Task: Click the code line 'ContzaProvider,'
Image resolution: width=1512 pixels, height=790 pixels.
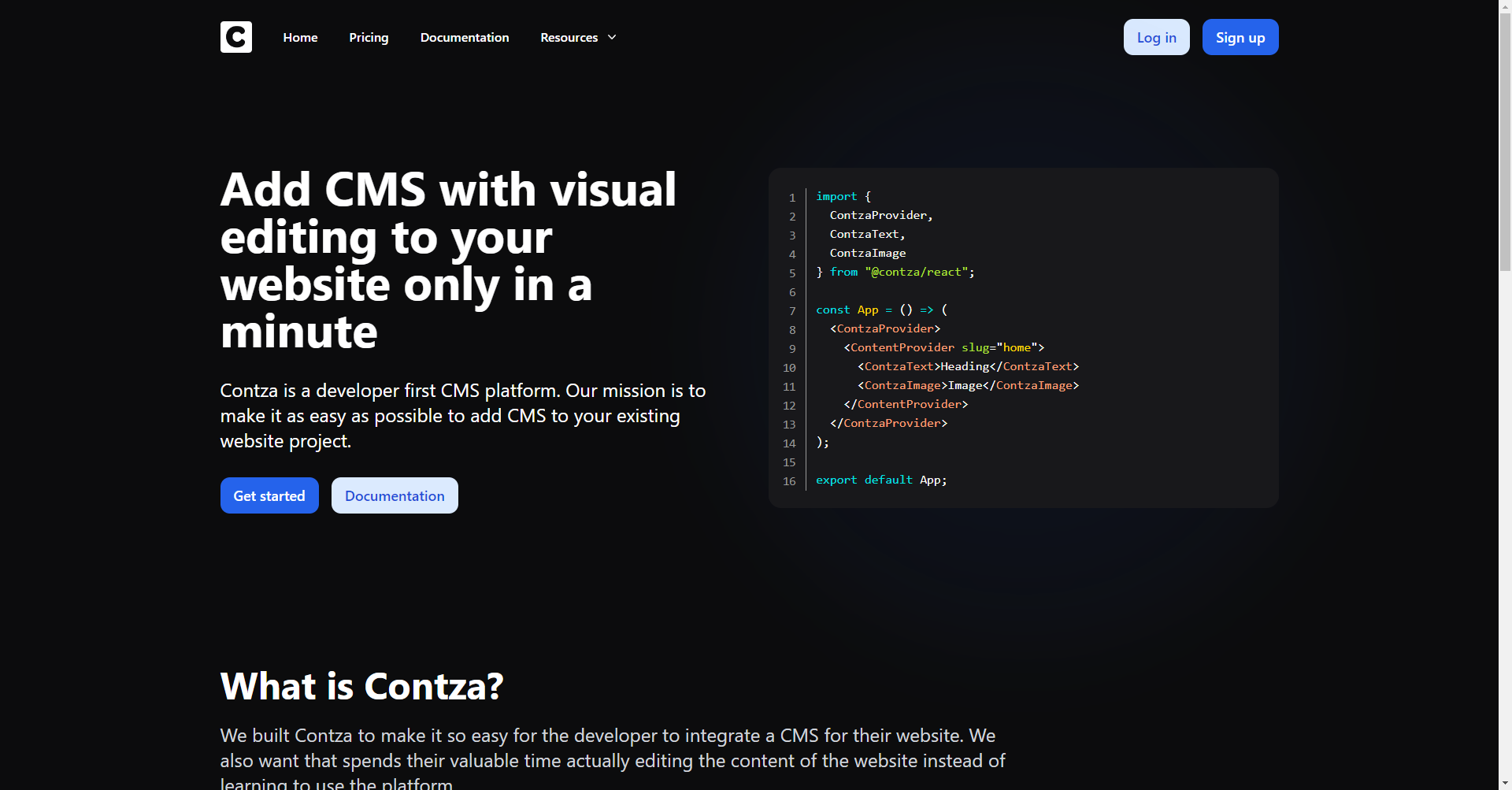Action: (x=881, y=215)
